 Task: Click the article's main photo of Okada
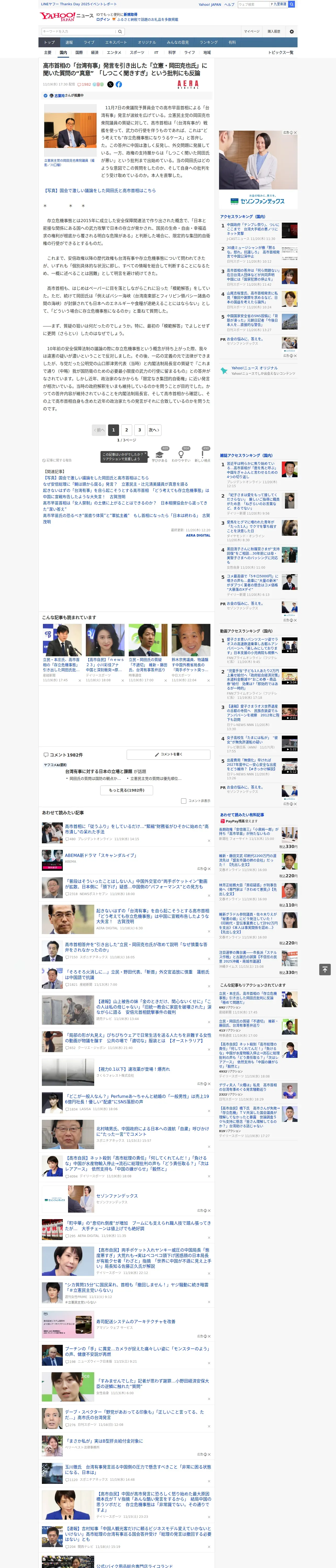coord(70,130)
